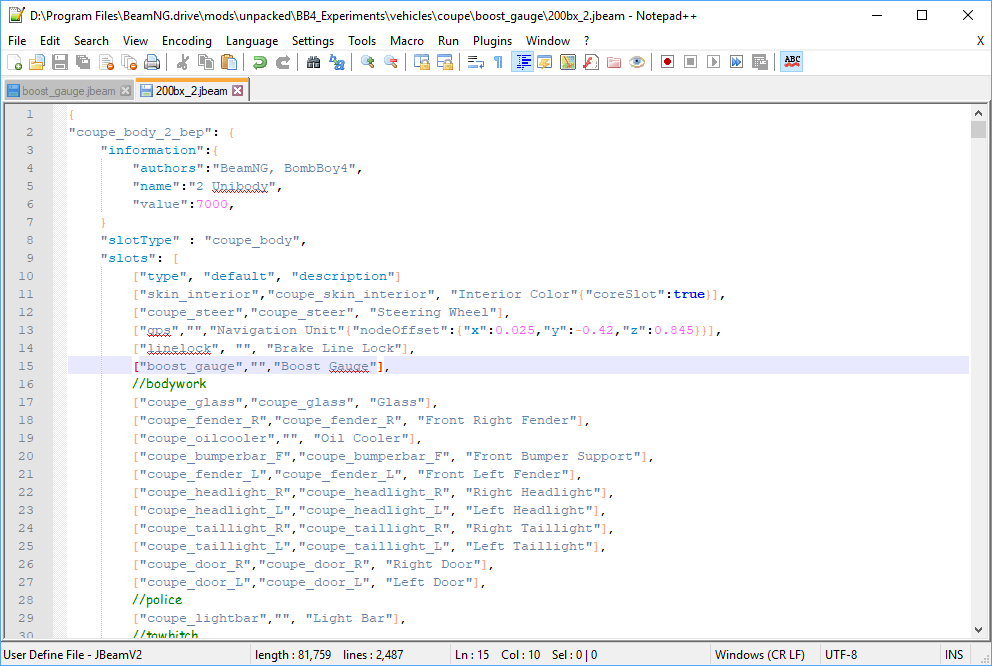Open the ? help menu
This screenshot has height=666, width=992.
[586, 40]
